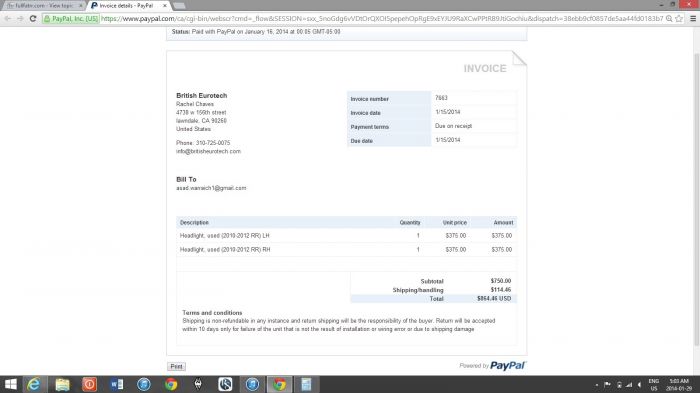Open the Action Center flag icon
The height and width of the screenshot is (393, 700).
click(608, 385)
